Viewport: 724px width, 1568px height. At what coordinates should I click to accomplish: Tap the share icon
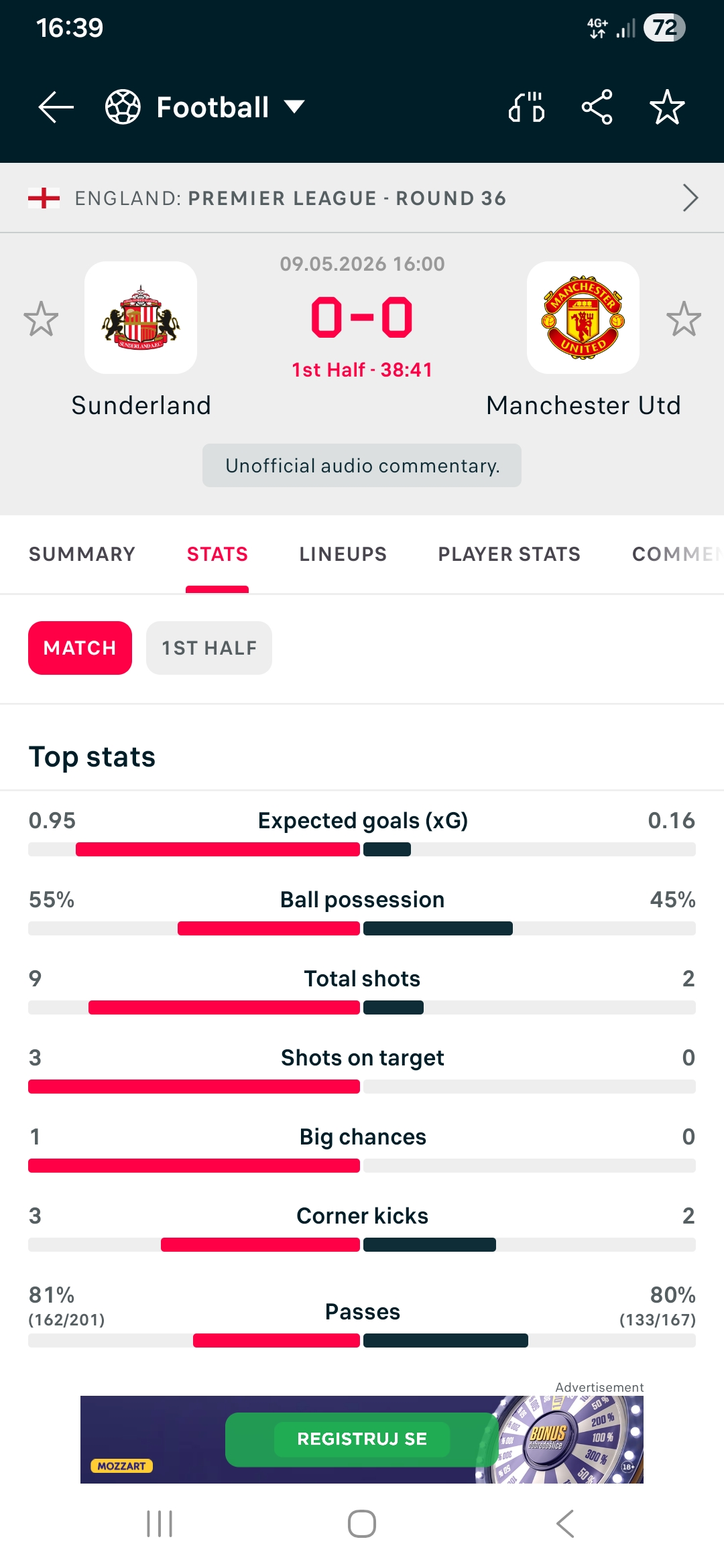(x=597, y=107)
